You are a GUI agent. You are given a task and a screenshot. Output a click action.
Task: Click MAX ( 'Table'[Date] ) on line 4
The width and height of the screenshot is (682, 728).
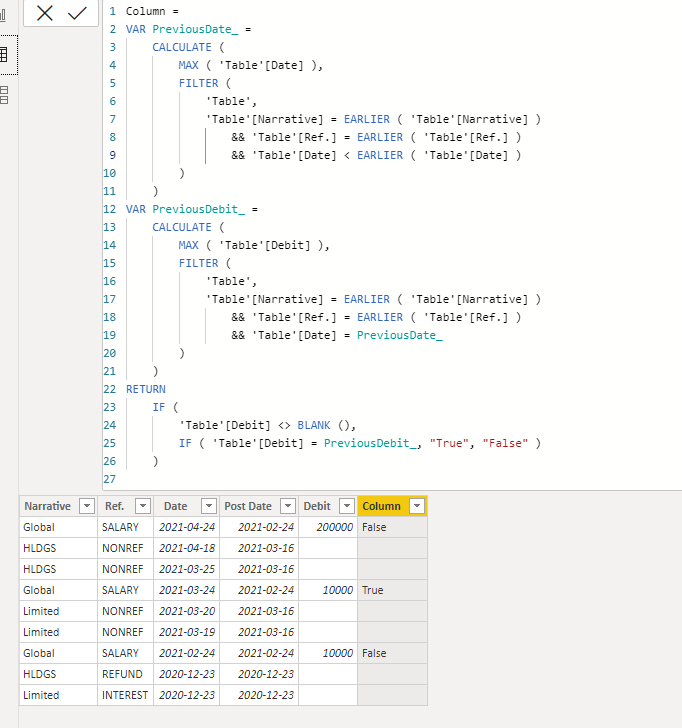tap(247, 65)
